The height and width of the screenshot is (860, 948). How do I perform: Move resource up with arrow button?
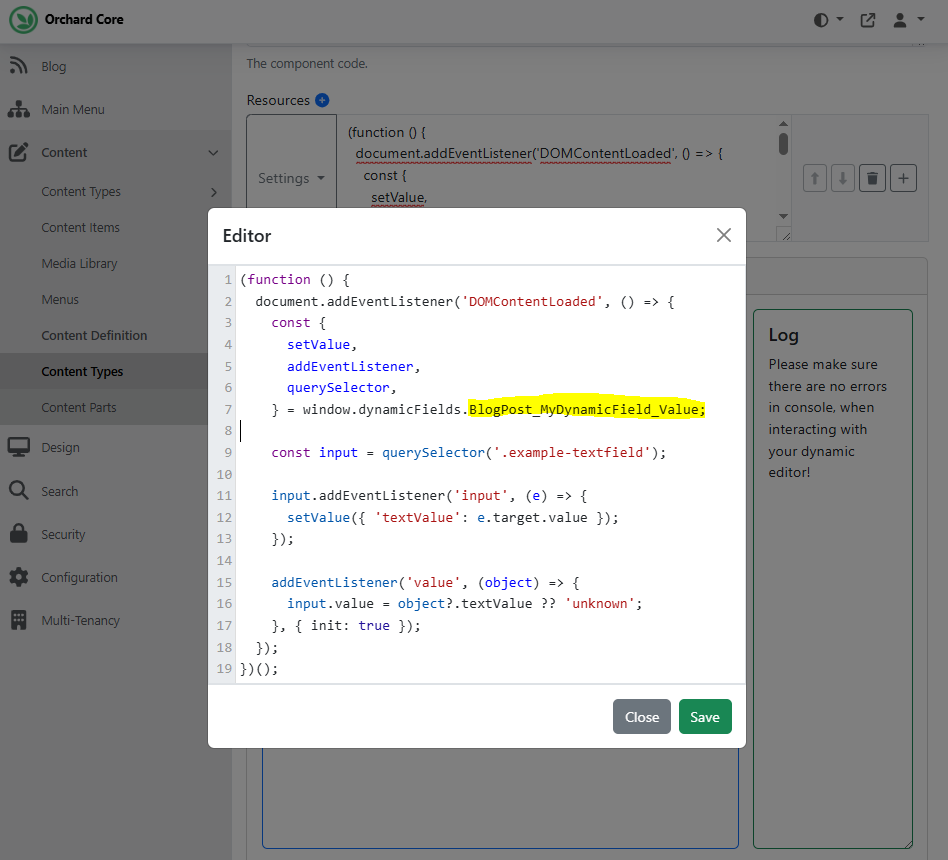point(815,178)
